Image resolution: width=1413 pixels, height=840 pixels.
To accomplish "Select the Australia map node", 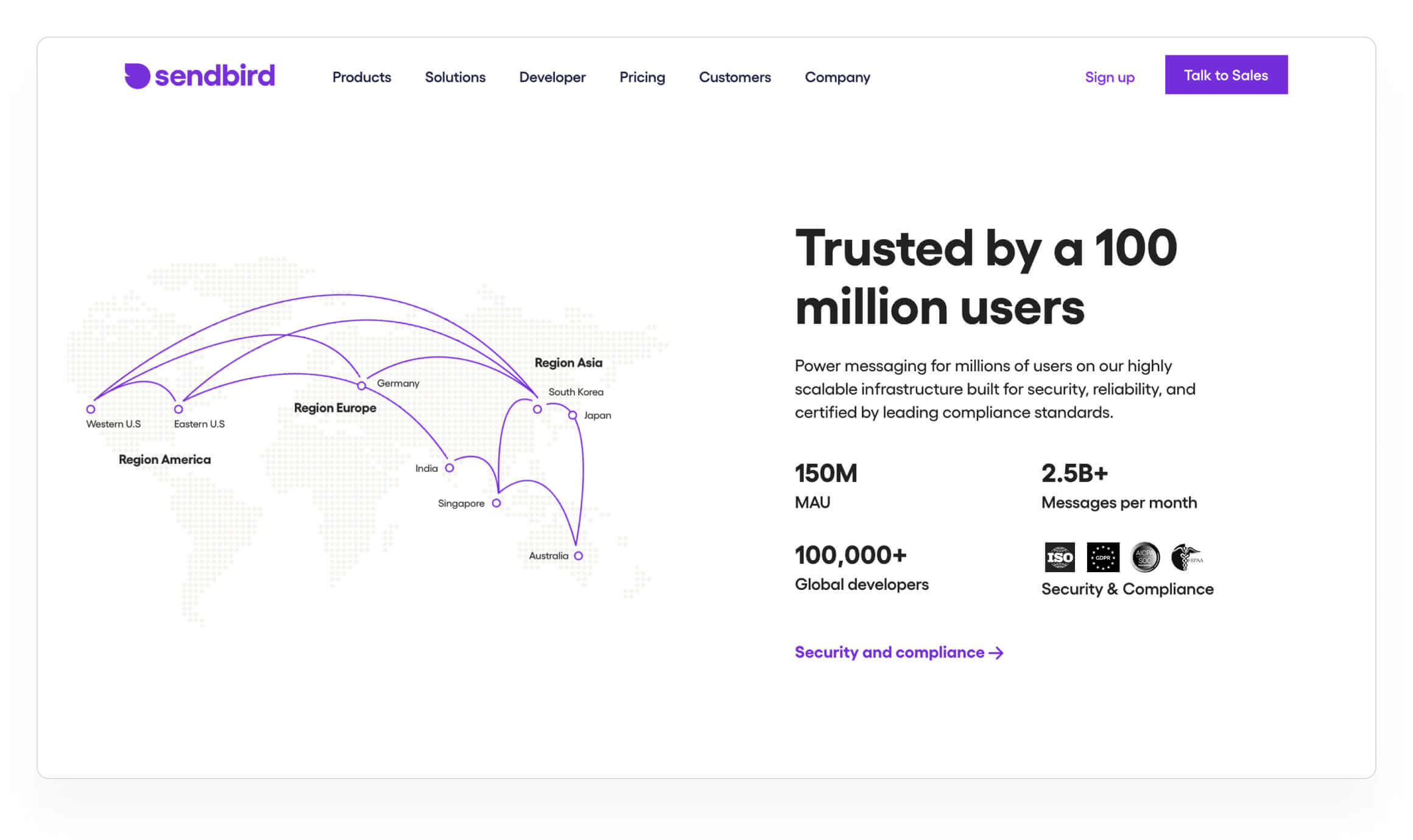I will click(578, 556).
